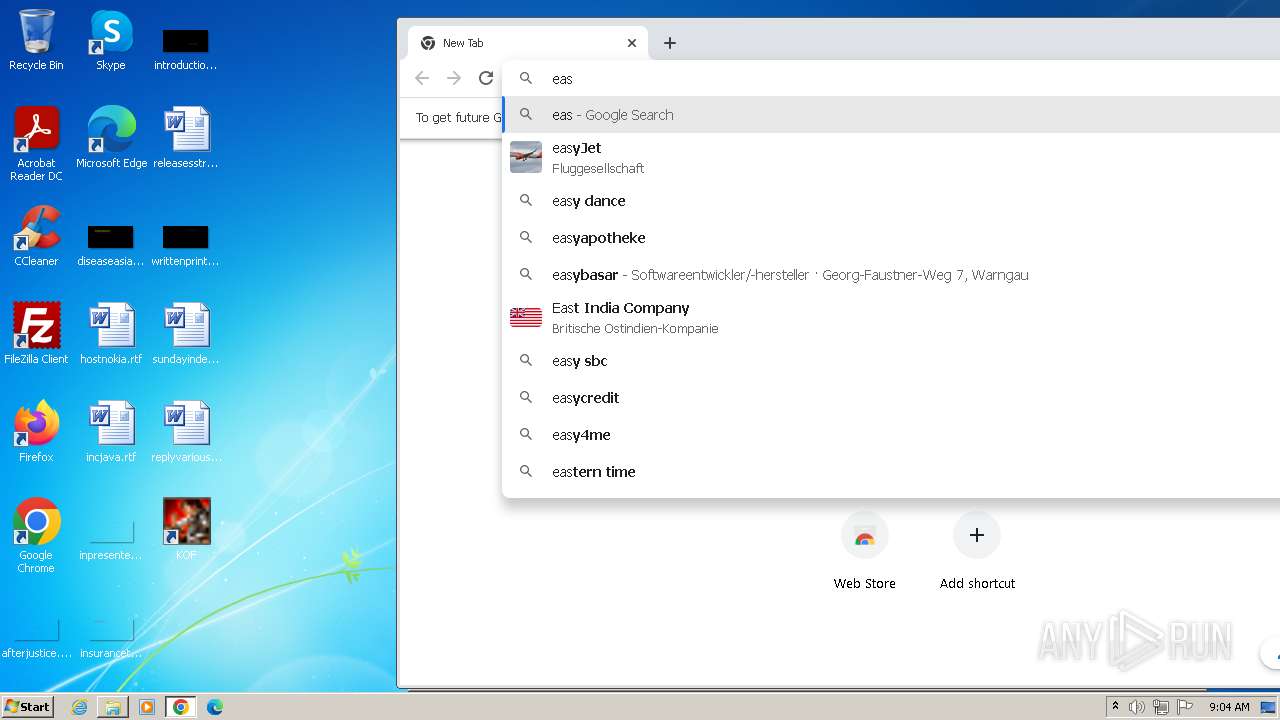The image size is (1280, 720).
Task: Open the diseaseasia file on desktop
Action: click(111, 244)
